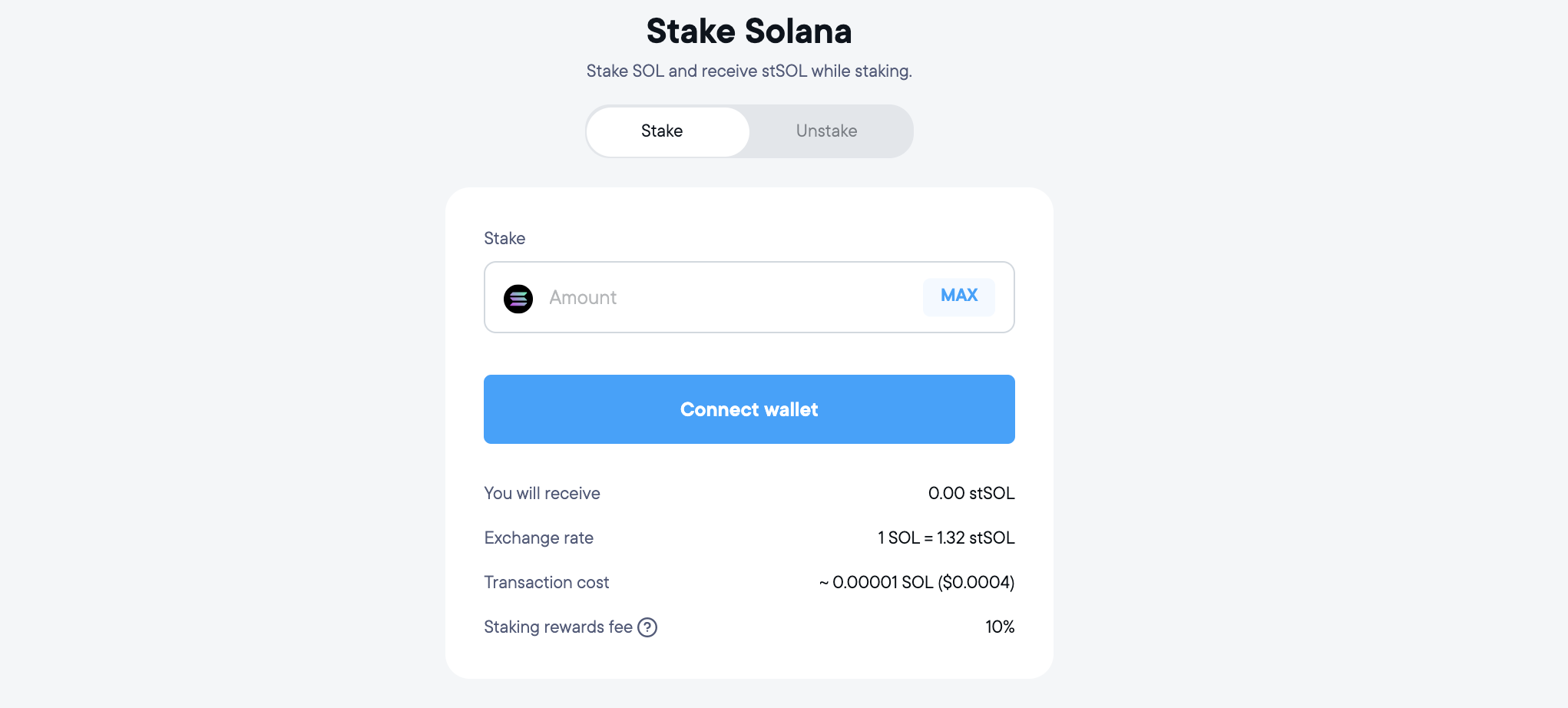This screenshot has width=1568, height=708.
Task: Select the 0.00 stSOL receive value
Action: click(971, 494)
